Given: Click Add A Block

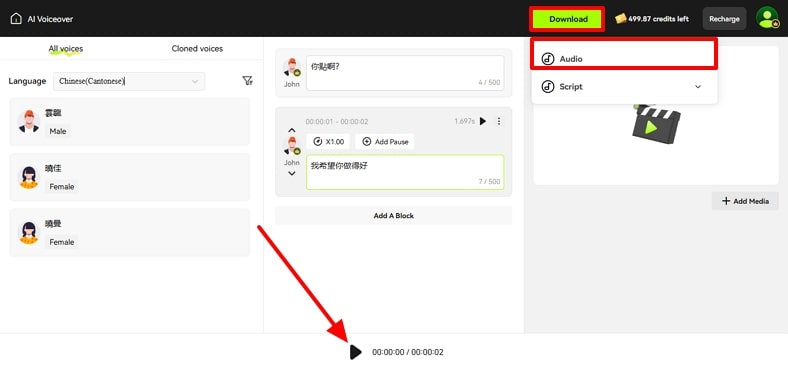Looking at the screenshot, I should (393, 216).
